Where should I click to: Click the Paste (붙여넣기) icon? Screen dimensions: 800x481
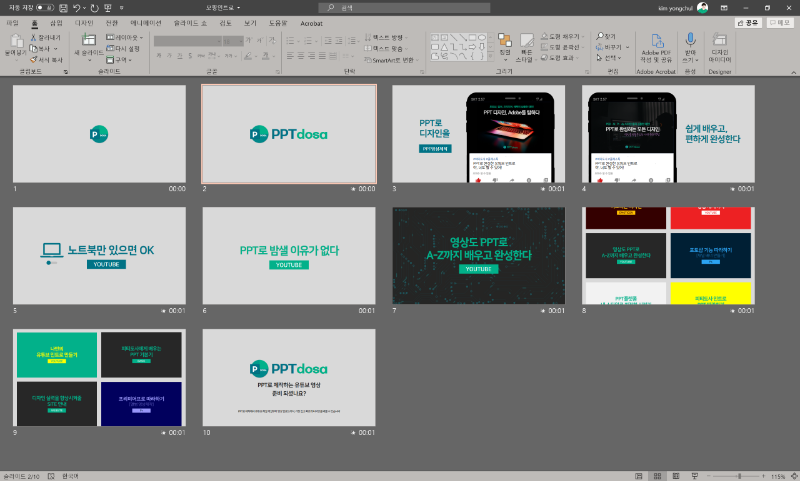[15, 42]
